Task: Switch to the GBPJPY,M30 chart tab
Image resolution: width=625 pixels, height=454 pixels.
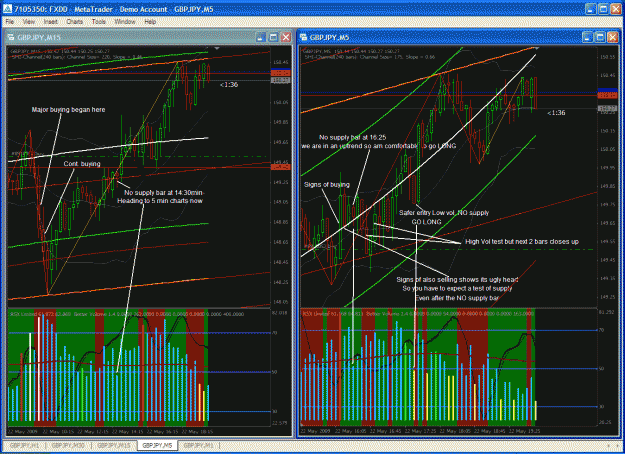Action: click(68, 445)
